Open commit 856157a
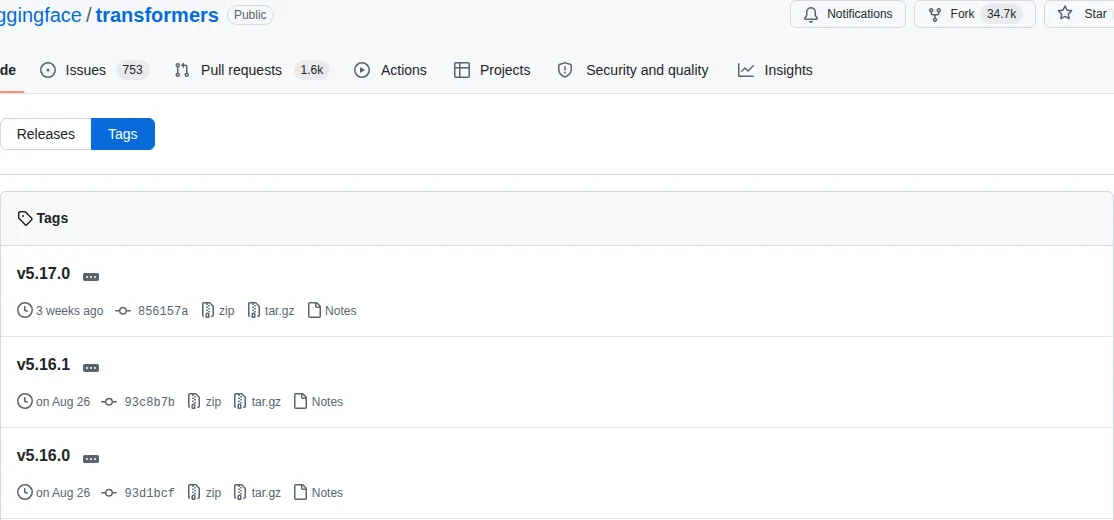 coord(163,310)
